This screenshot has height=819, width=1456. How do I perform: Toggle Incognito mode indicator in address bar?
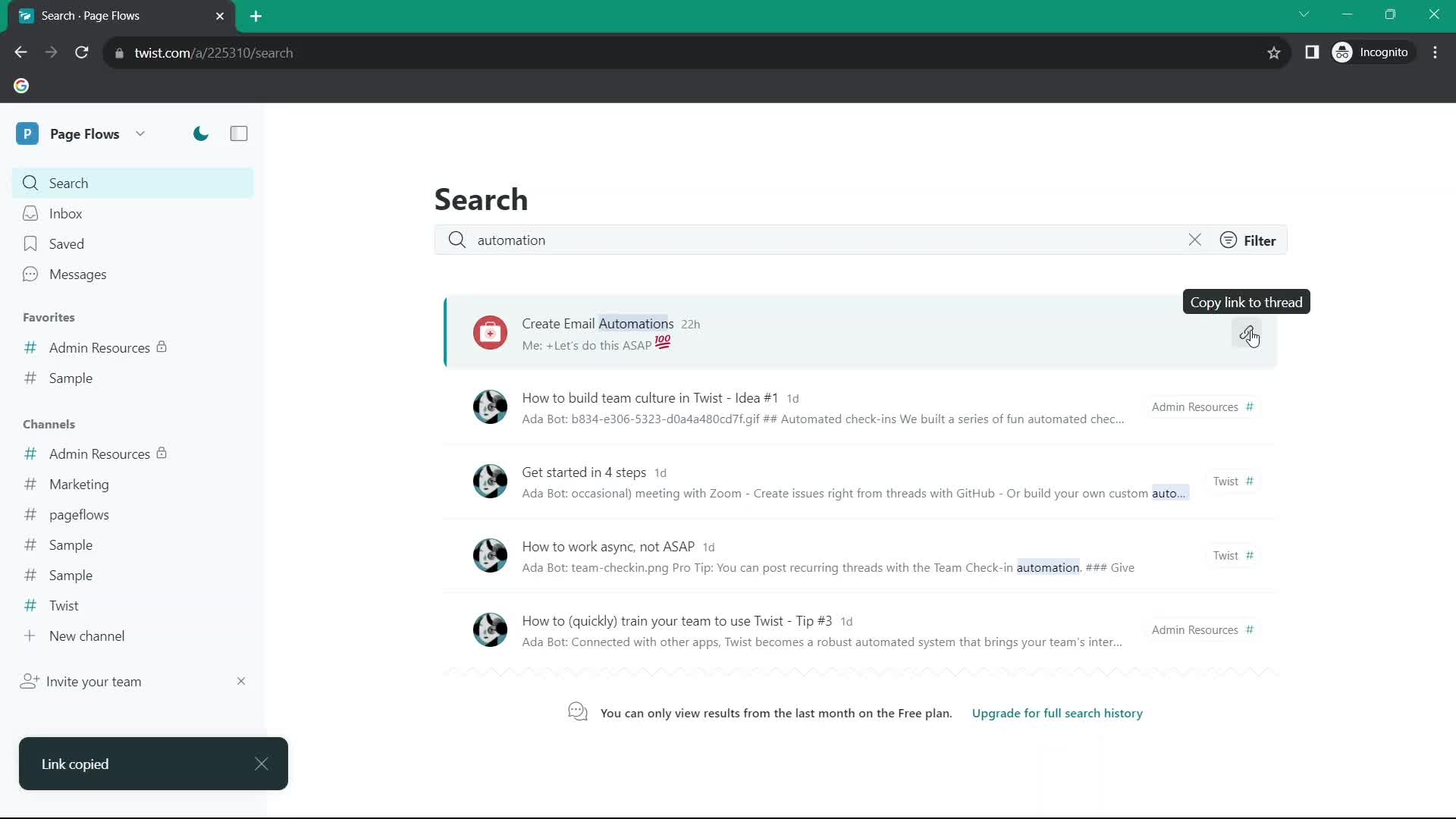pyautogui.click(x=1372, y=52)
